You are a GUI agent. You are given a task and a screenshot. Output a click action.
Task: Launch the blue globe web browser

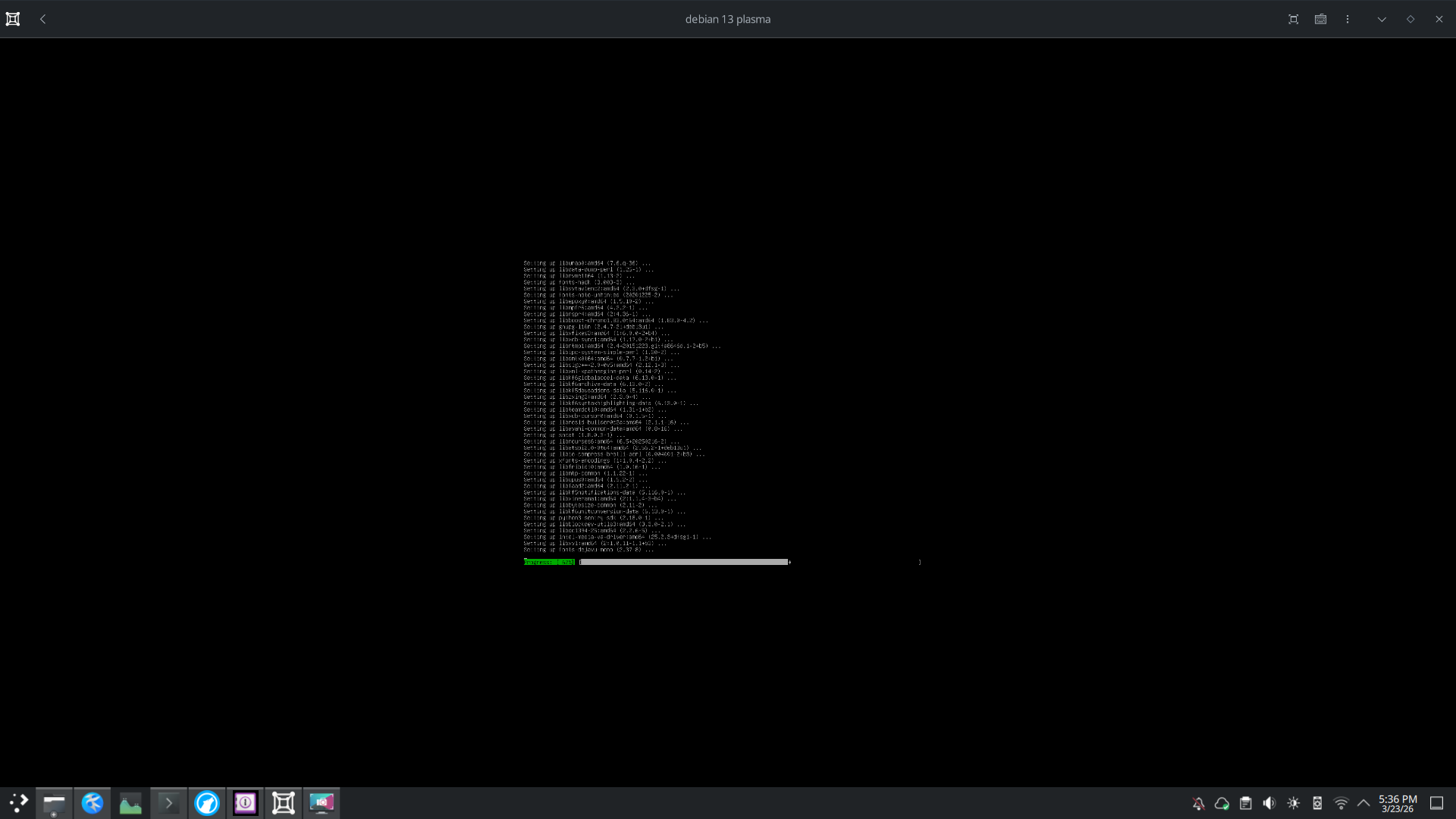coord(93,802)
